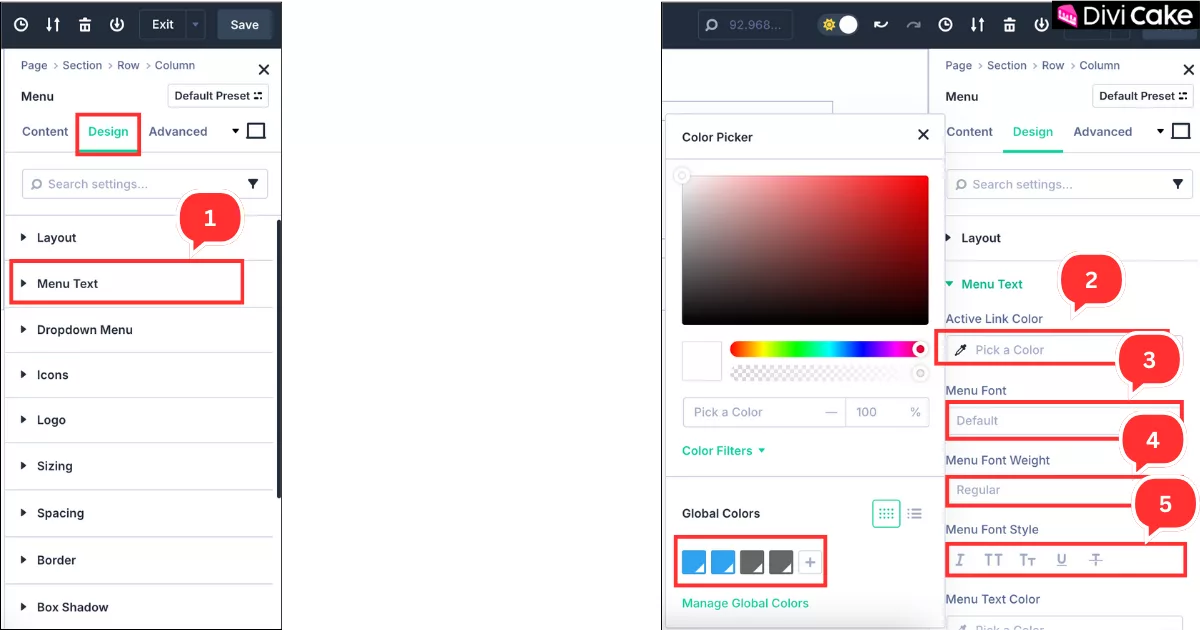Click Search settings field below Exit toolbar
This screenshot has width=1200, height=630.
tap(145, 184)
